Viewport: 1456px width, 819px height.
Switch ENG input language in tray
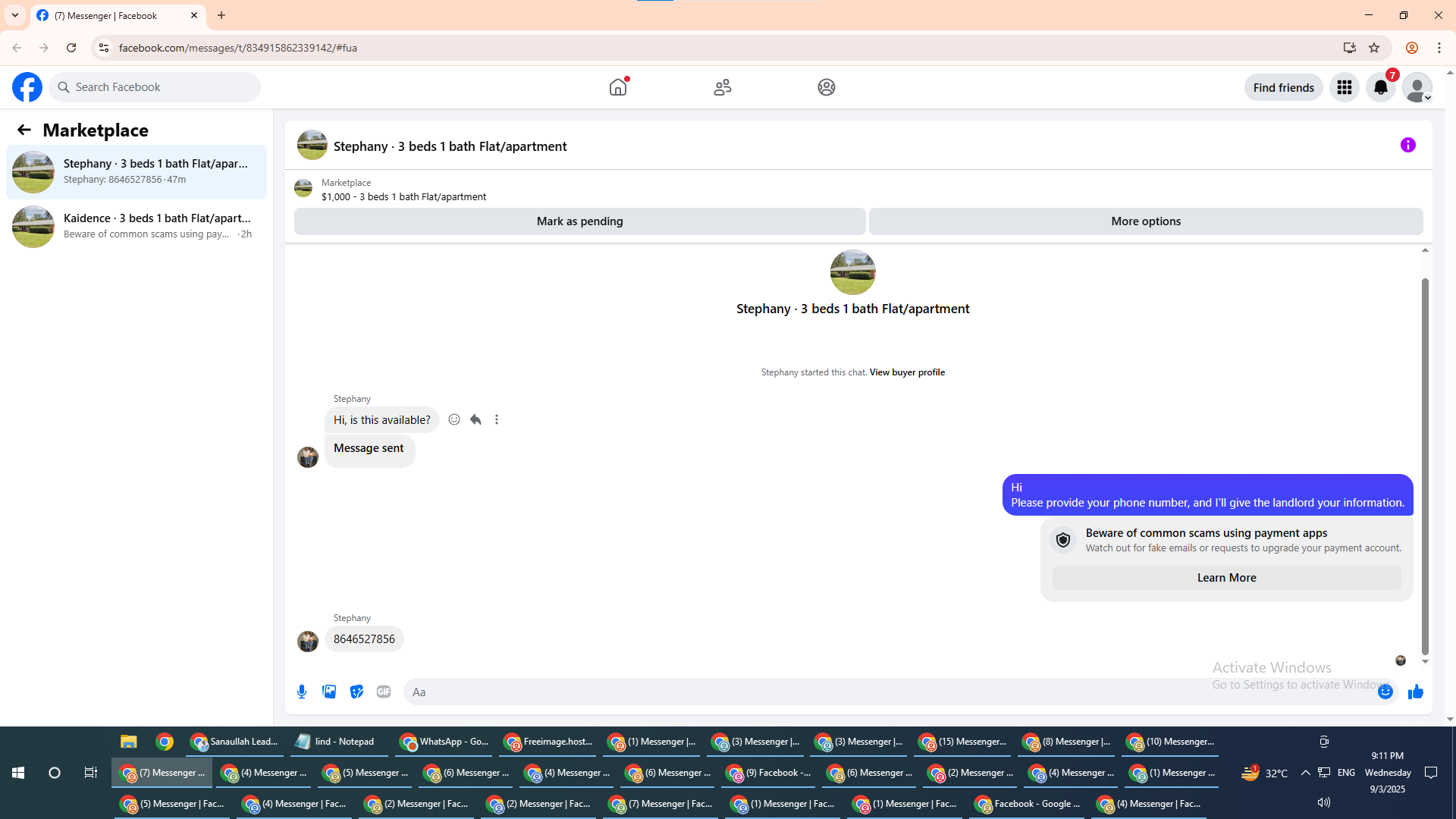point(1346,773)
